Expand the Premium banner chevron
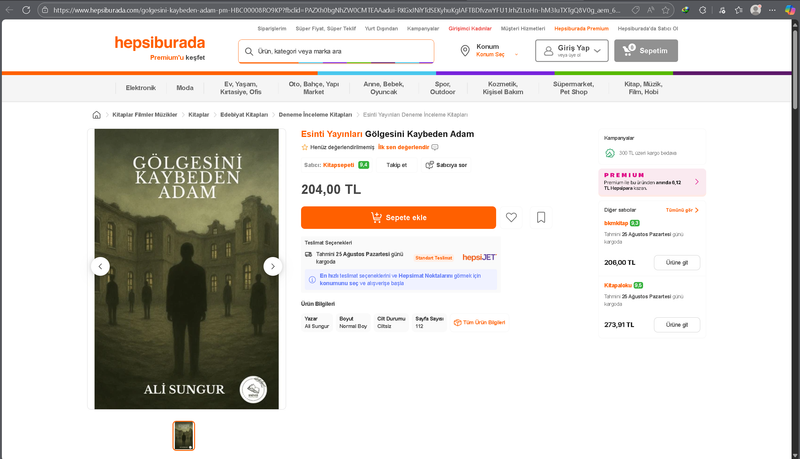800x459 pixels. pyautogui.click(x=697, y=182)
